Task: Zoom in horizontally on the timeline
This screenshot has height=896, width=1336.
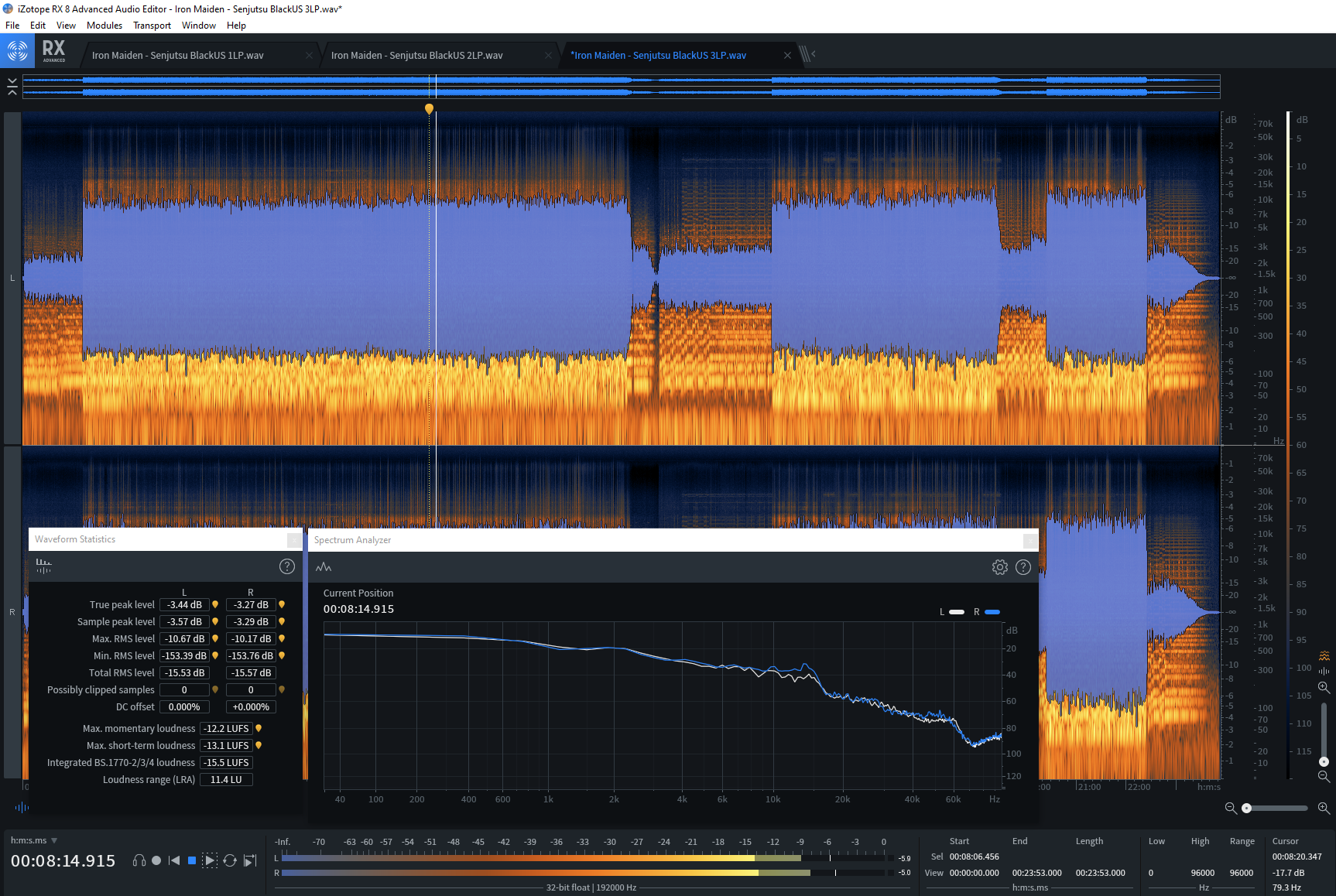Action: point(1324,808)
